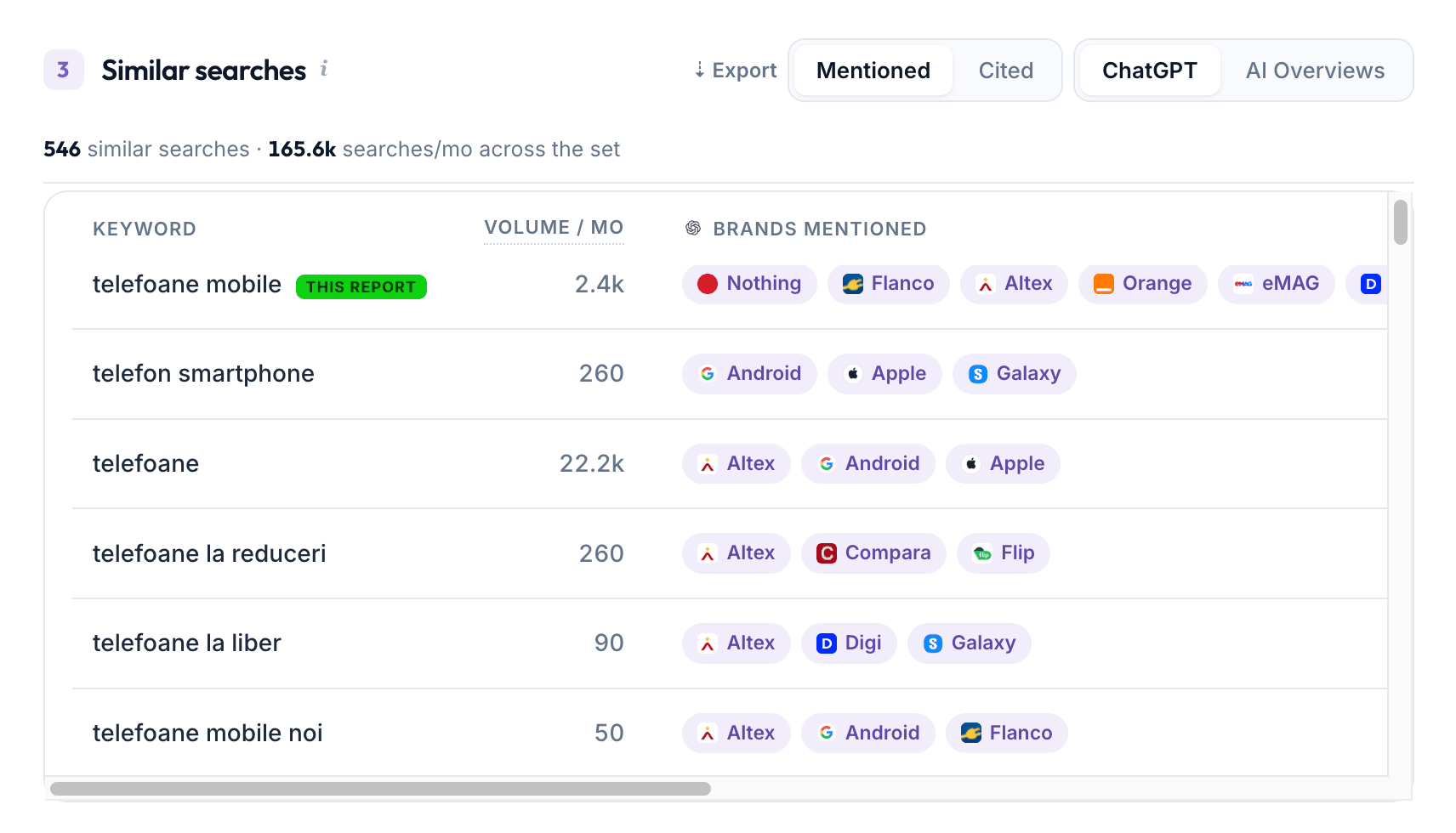Click the Apple chip in the 22.2k volume row
The height and width of the screenshot is (833, 1456).
pos(1003,464)
